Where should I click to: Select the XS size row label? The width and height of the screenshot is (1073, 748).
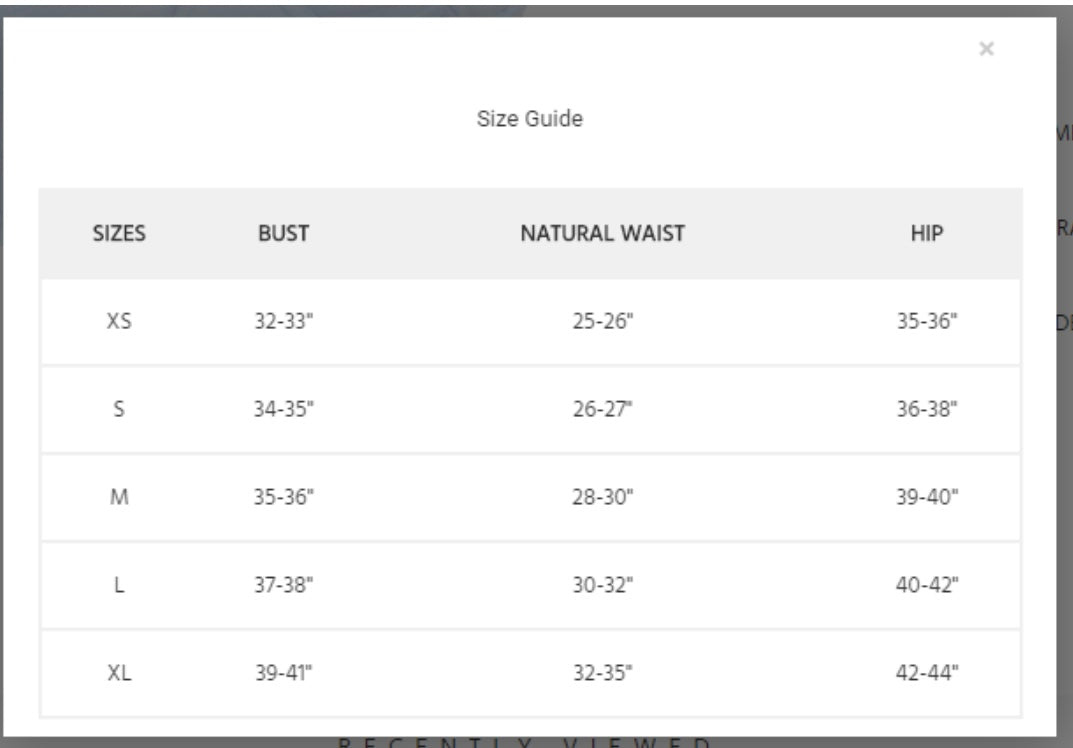click(x=119, y=322)
